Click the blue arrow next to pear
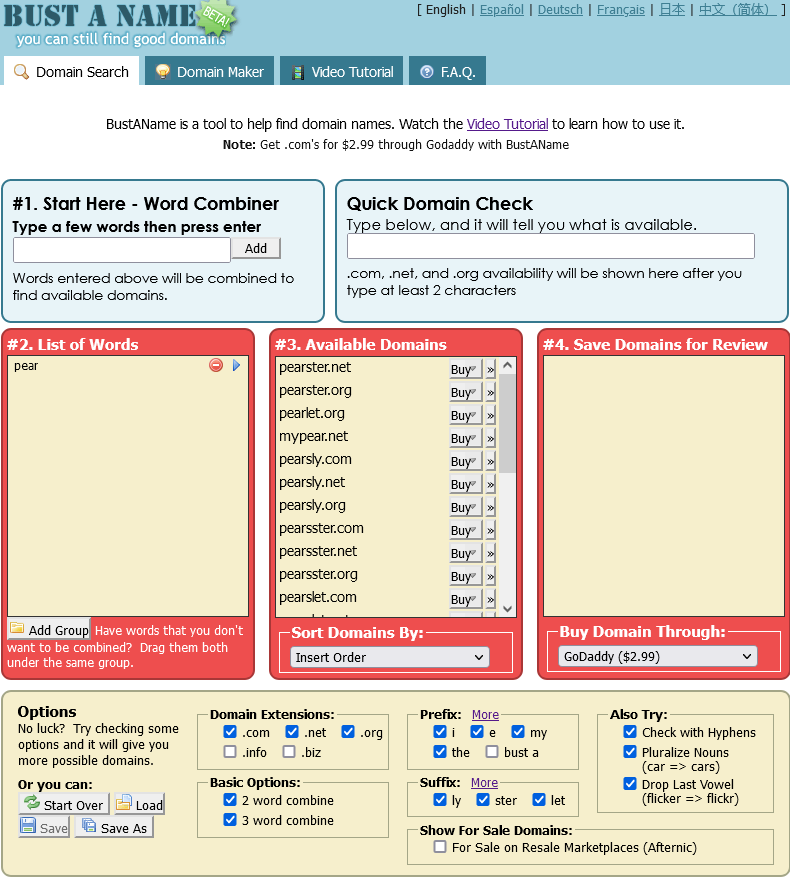The image size is (790, 878). [236, 365]
